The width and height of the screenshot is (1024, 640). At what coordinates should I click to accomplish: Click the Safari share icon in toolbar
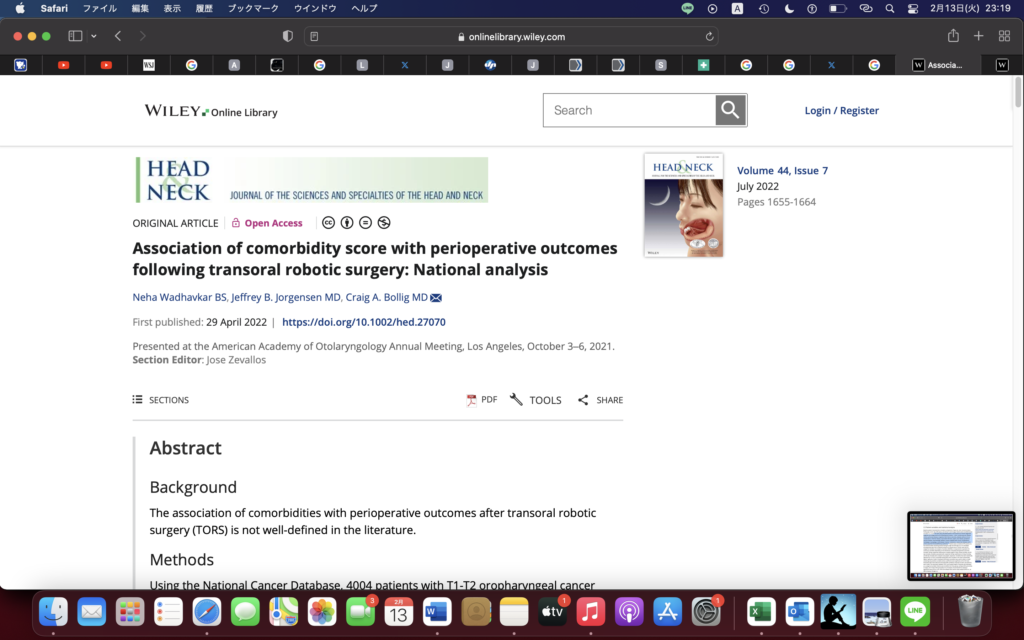953,36
